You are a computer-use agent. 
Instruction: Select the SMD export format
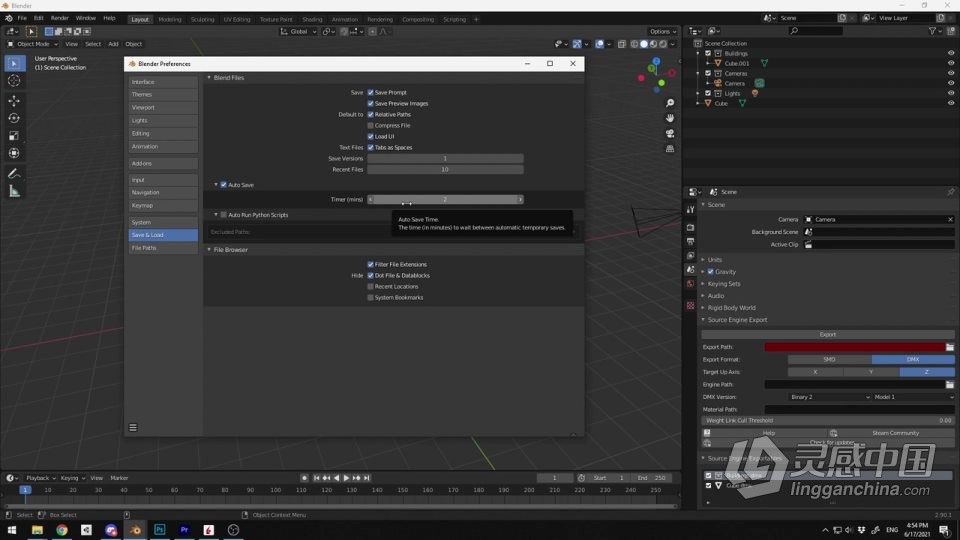click(x=829, y=359)
